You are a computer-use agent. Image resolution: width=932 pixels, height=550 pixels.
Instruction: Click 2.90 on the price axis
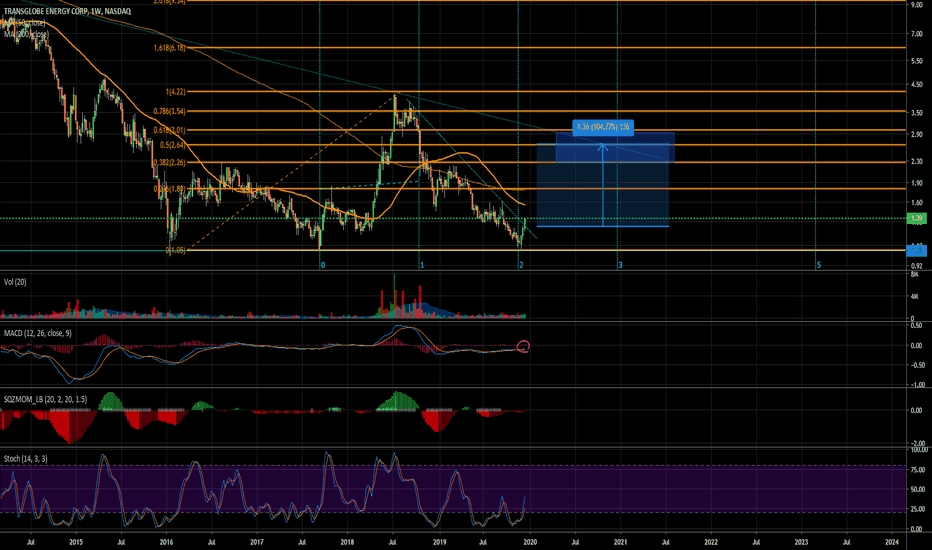917,135
